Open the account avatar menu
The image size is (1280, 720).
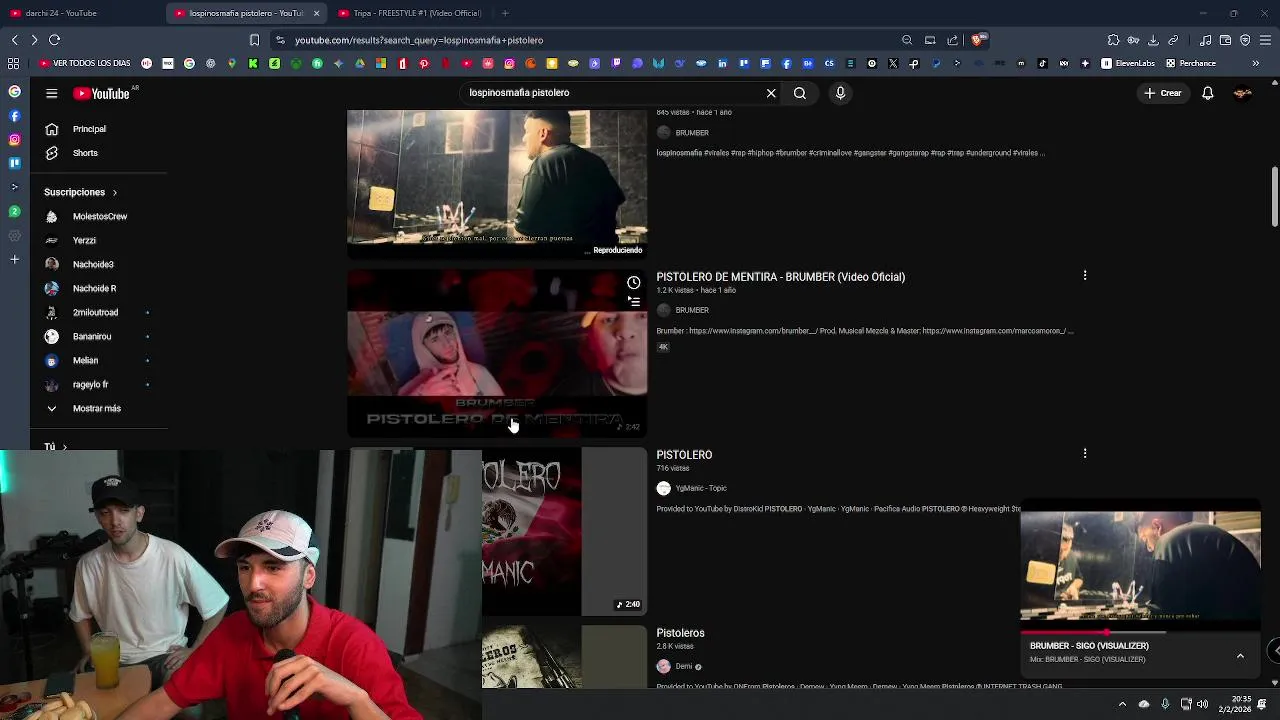coord(1243,93)
